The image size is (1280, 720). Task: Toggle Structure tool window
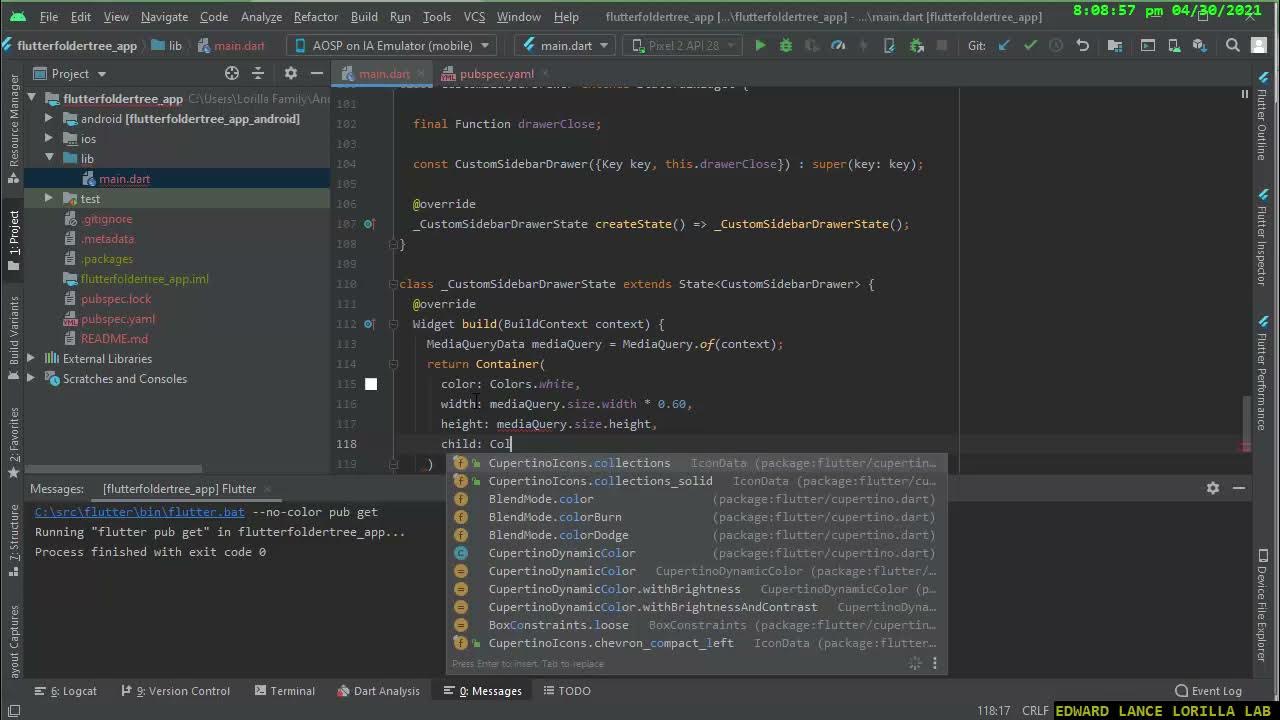(13, 541)
